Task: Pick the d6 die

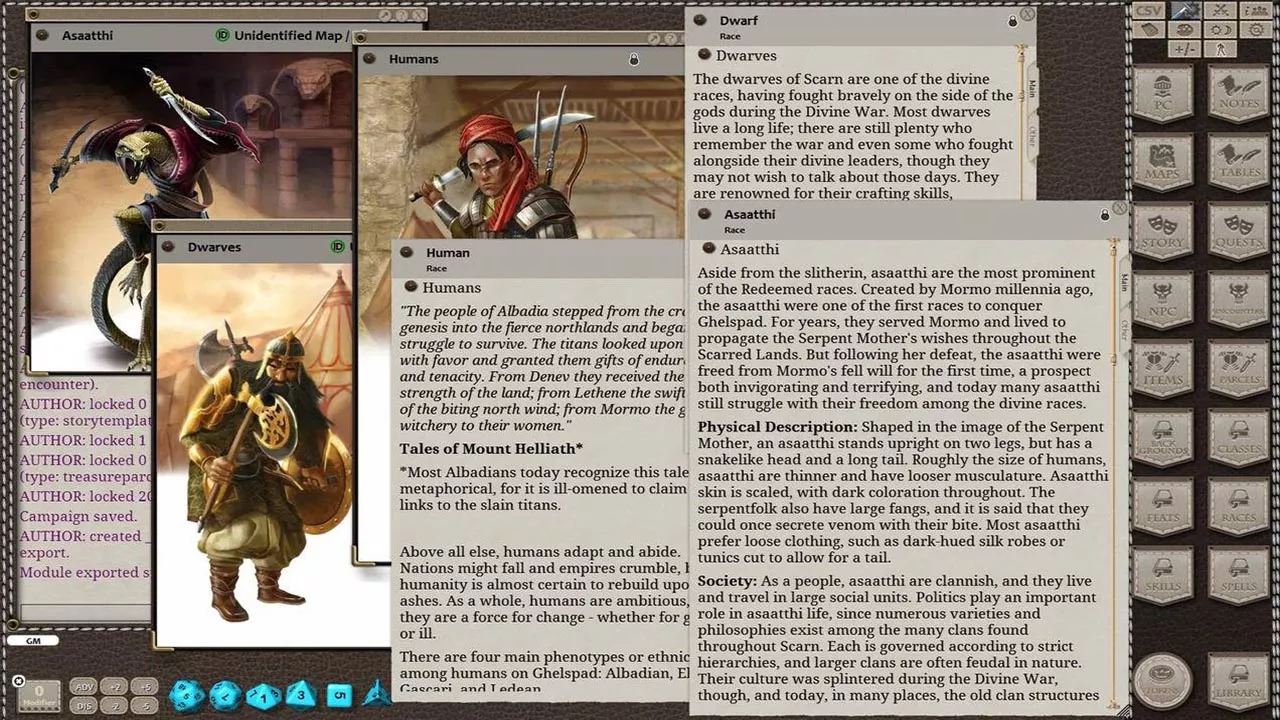Action: [x=339, y=694]
